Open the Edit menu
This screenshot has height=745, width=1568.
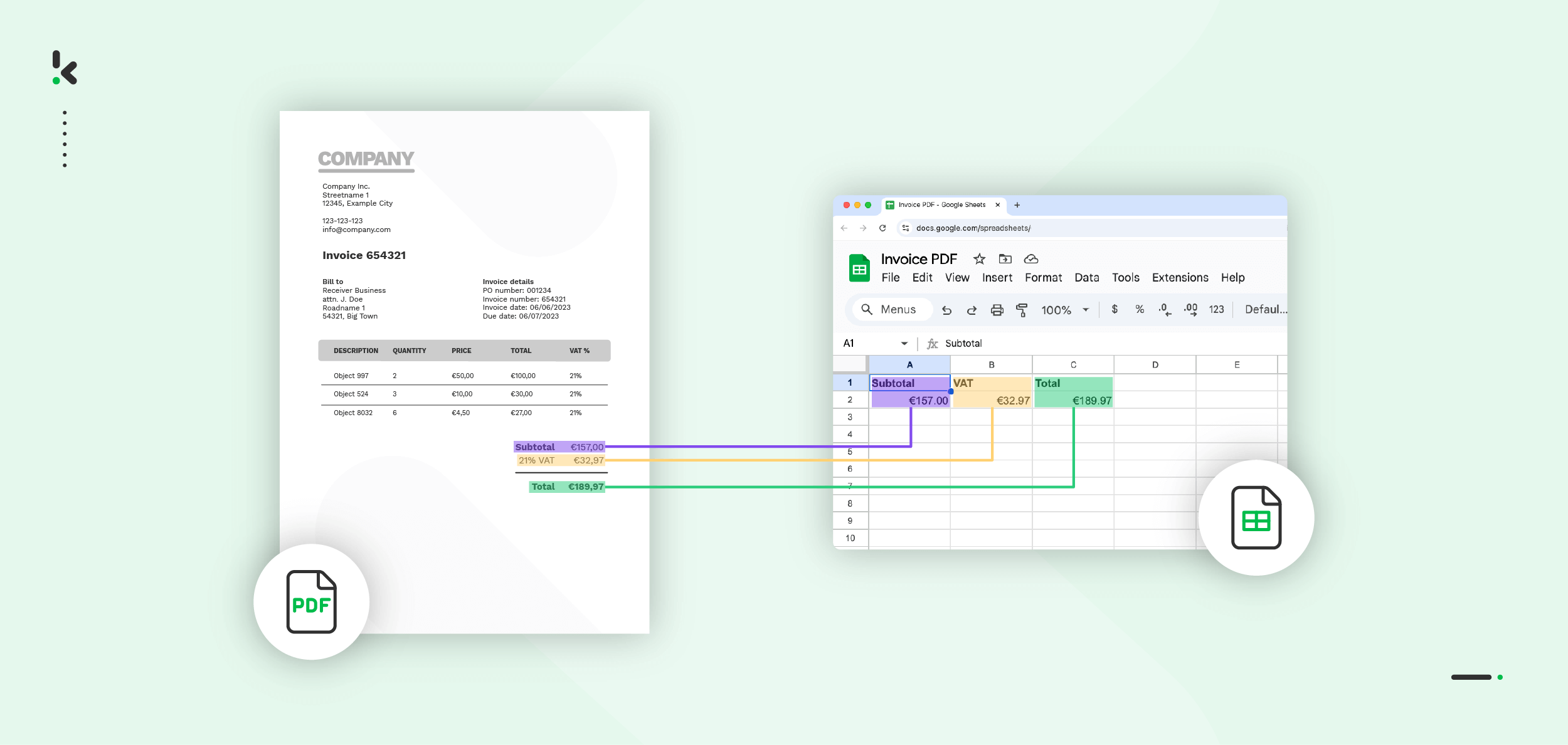tap(922, 278)
